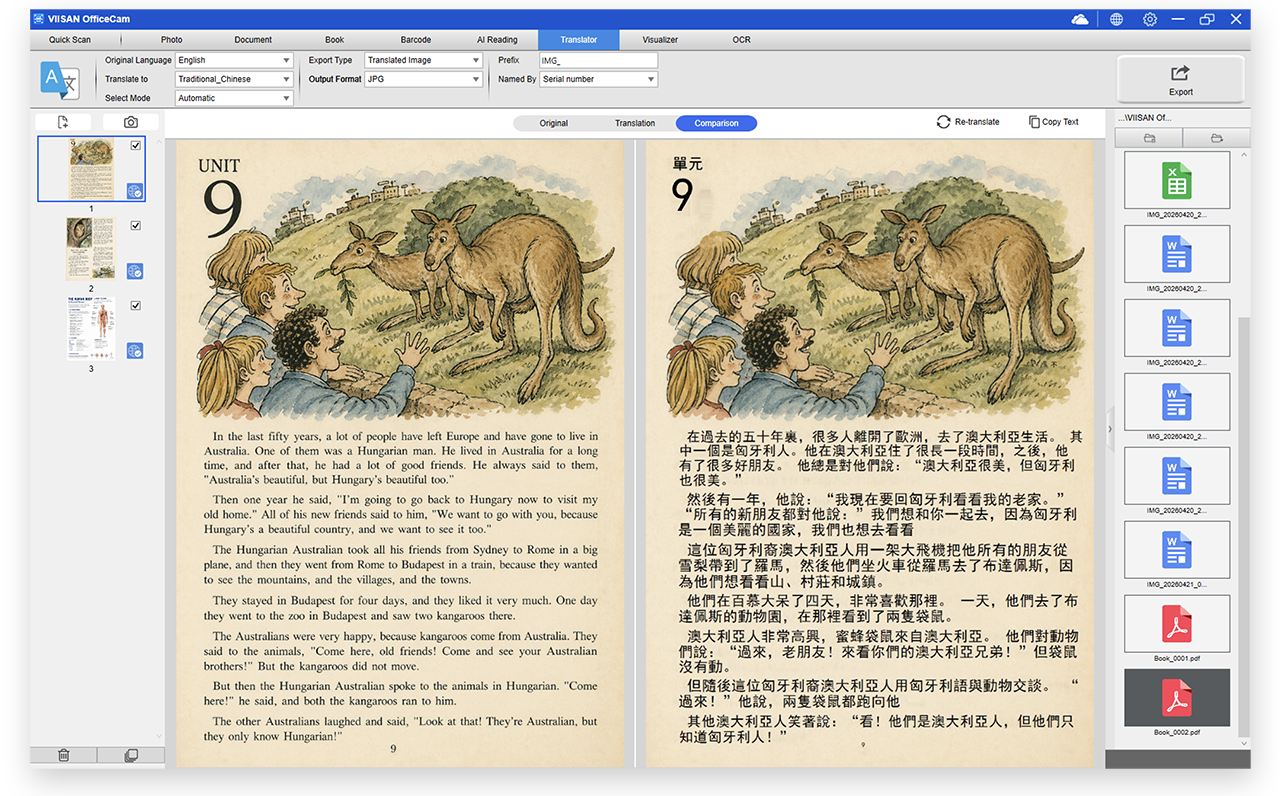Click the open folder icon in output panel
Viewport: 1280px width, 796px height.
[x=1216, y=138]
